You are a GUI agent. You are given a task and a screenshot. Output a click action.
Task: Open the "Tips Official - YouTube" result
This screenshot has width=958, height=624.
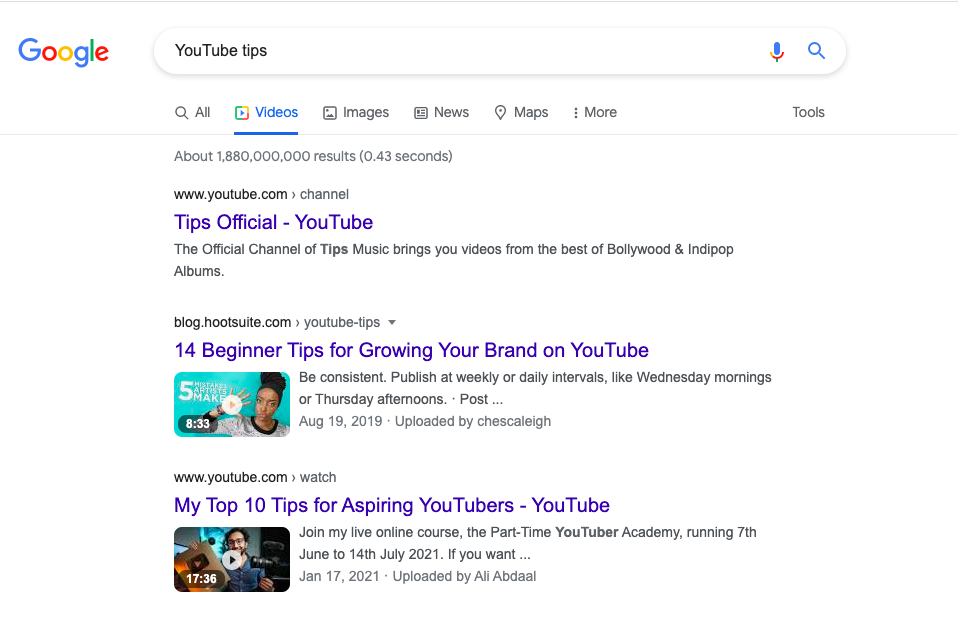point(273,222)
